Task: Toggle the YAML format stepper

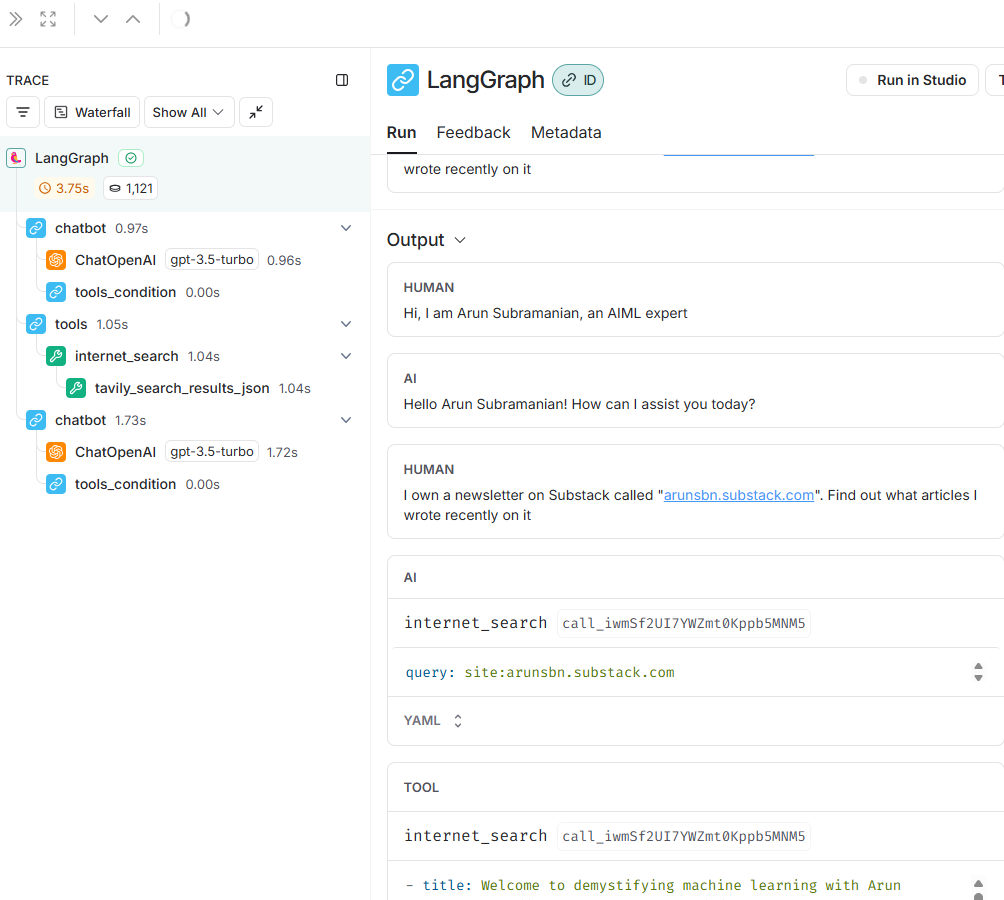Action: tap(457, 720)
